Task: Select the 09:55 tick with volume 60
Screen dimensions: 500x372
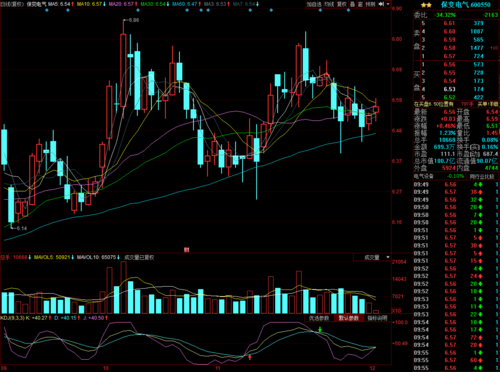Action: coord(456,360)
